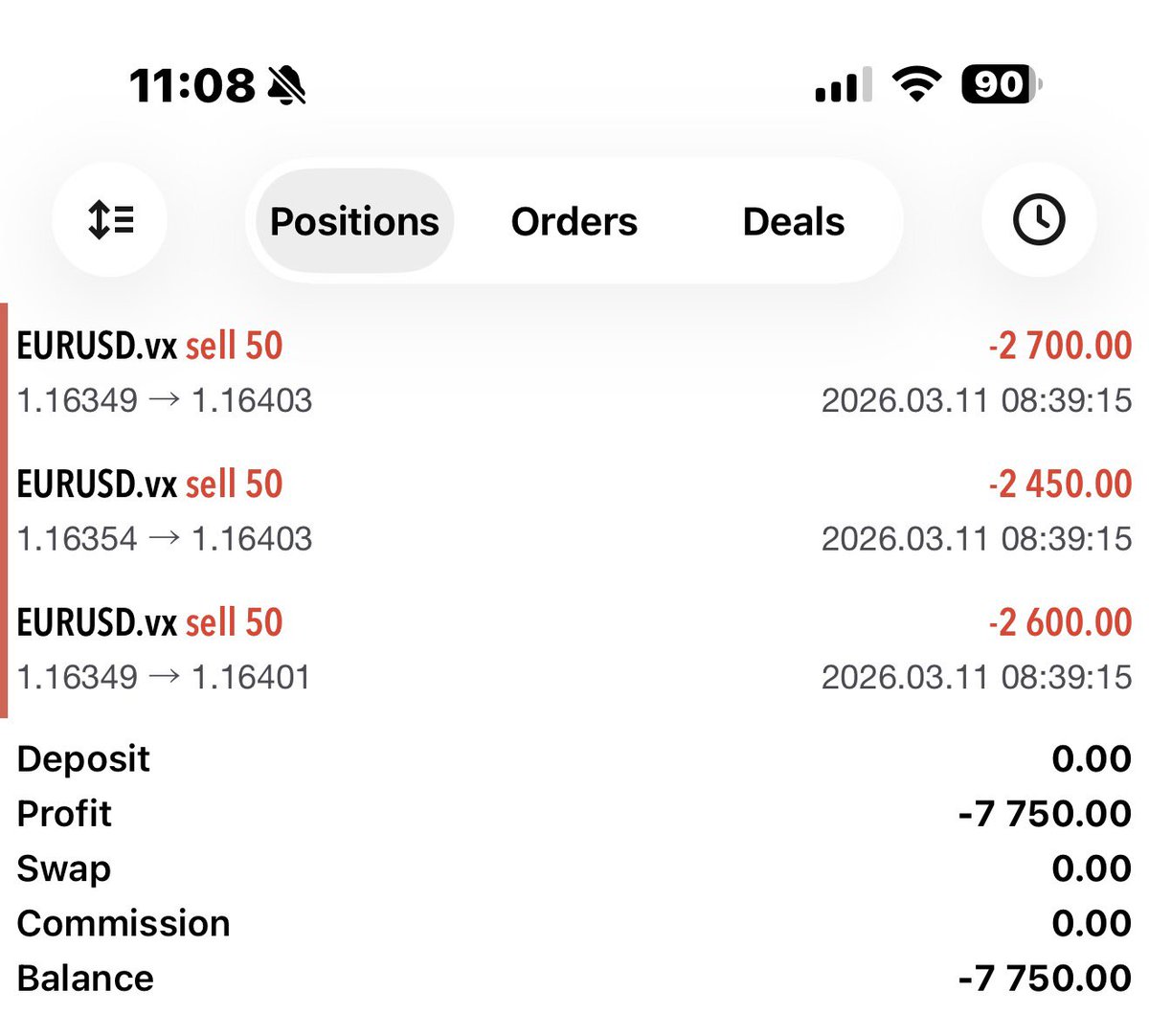Viewport: 1149px width, 1036px height.
Task: Tap the silent mode bell icon
Action: coord(286,85)
